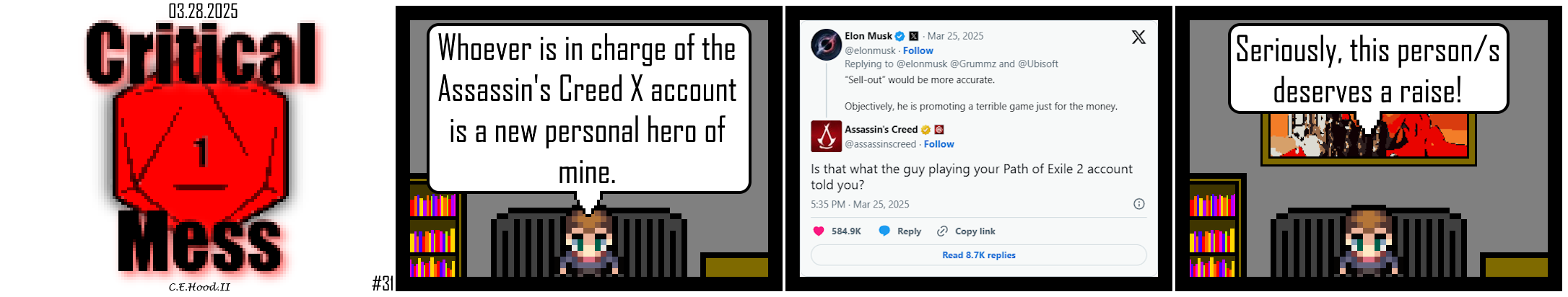
Task: Open the @Ubisoft mention link
Action: (1038, 64)
